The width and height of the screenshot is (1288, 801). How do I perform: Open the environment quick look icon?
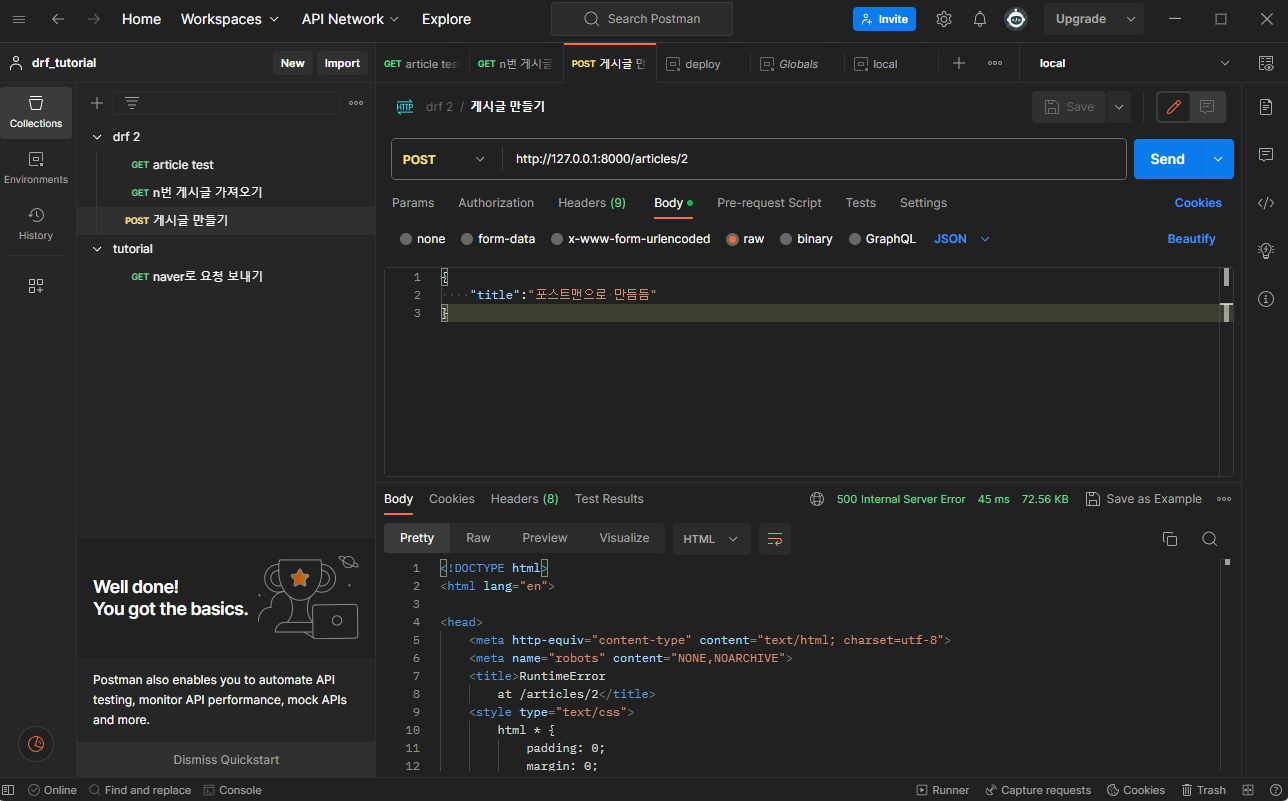[1266, 63]
